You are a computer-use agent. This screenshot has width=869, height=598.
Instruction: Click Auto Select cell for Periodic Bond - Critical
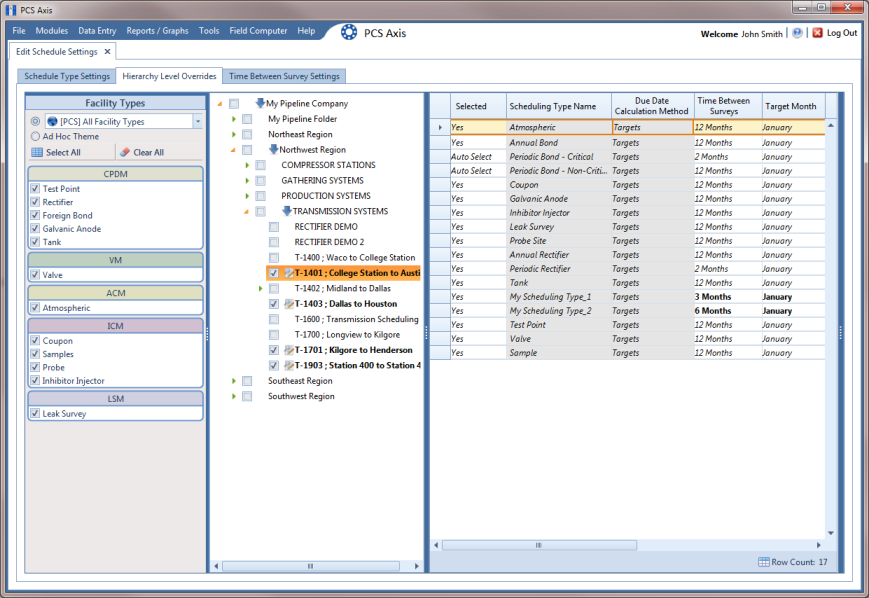point(478,157)
